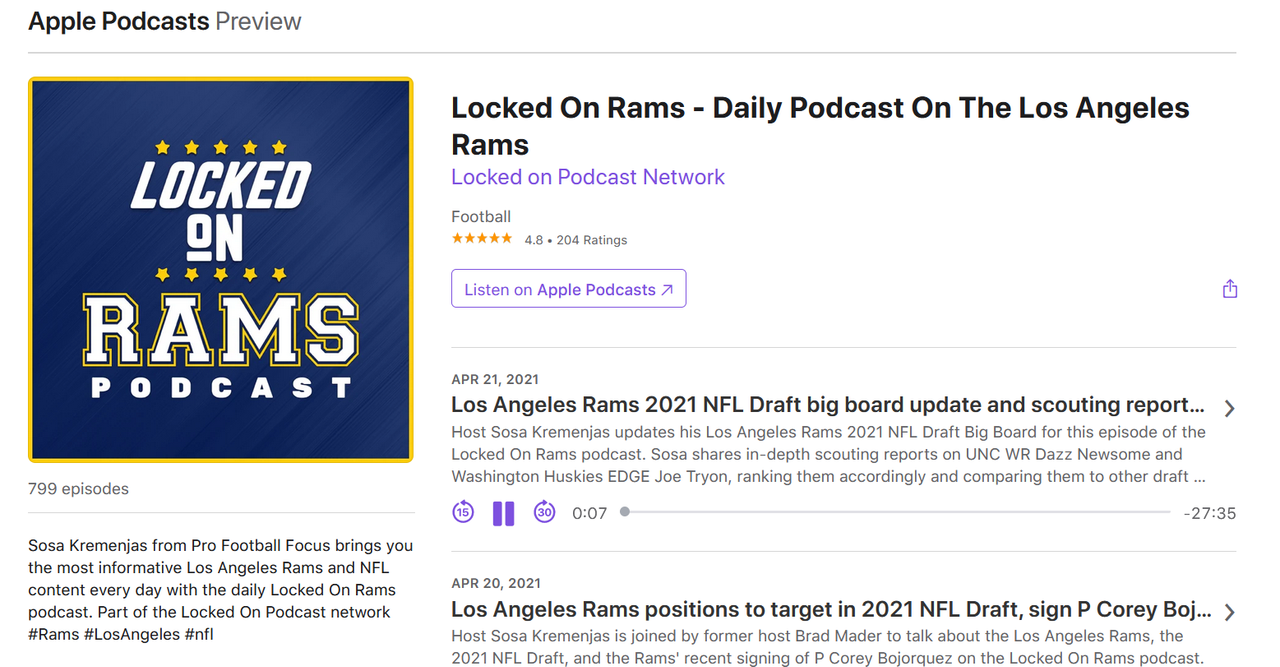Click the Apr 20 episode description
Viewport: 1280px width, 667px height.
click(x=827, y=647)
